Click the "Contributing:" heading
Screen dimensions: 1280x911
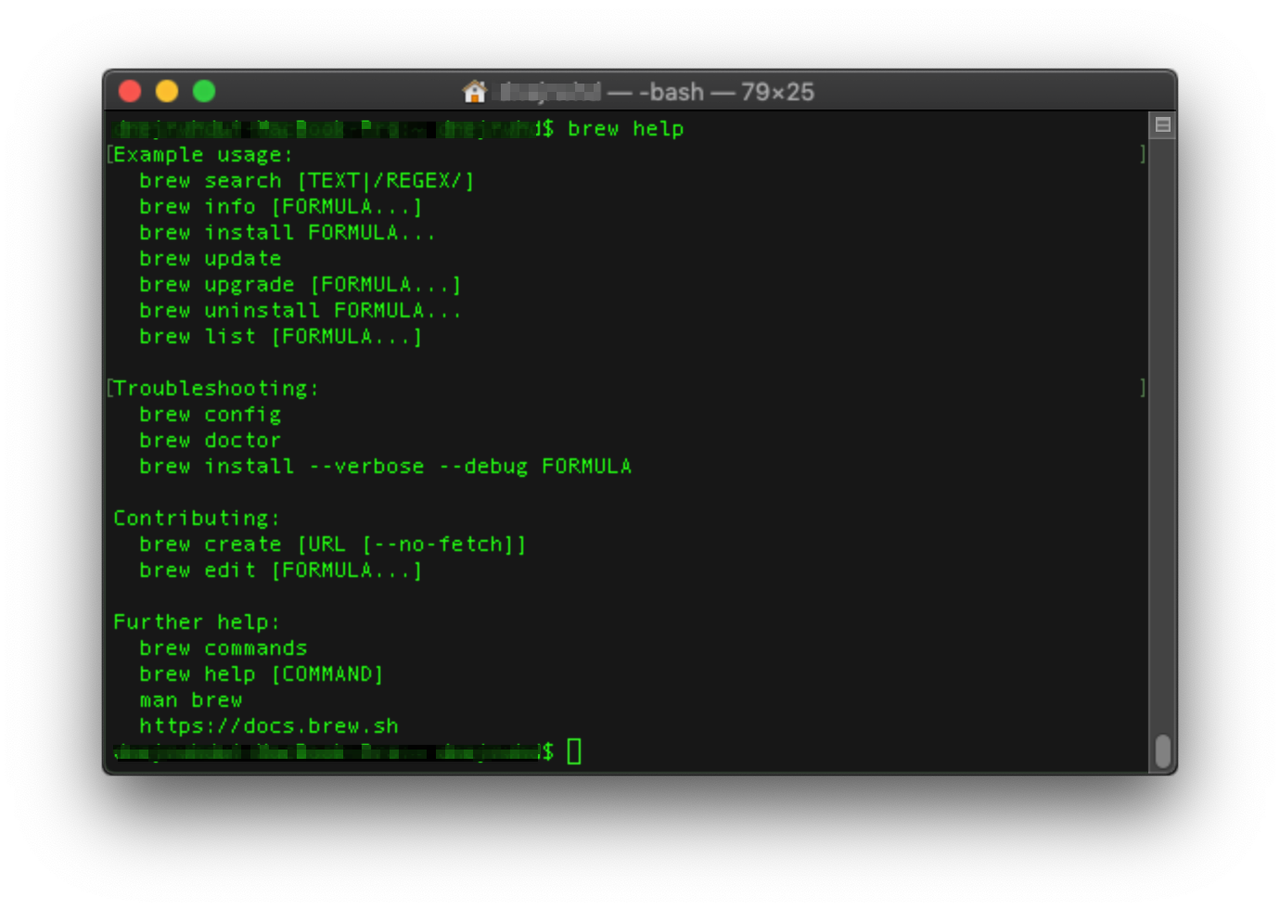[197, 518]
